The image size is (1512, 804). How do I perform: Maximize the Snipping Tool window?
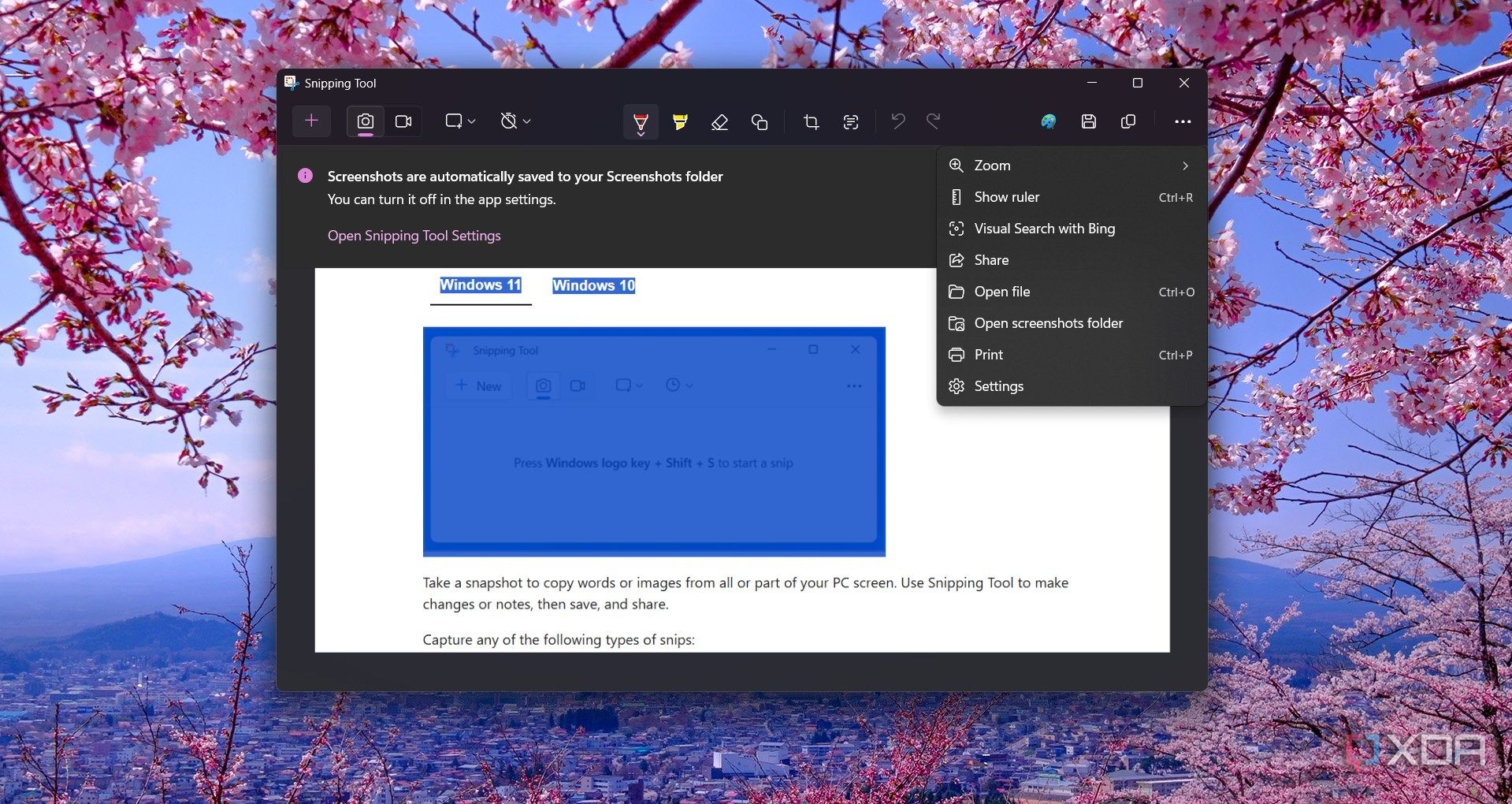pos(1138,83)
